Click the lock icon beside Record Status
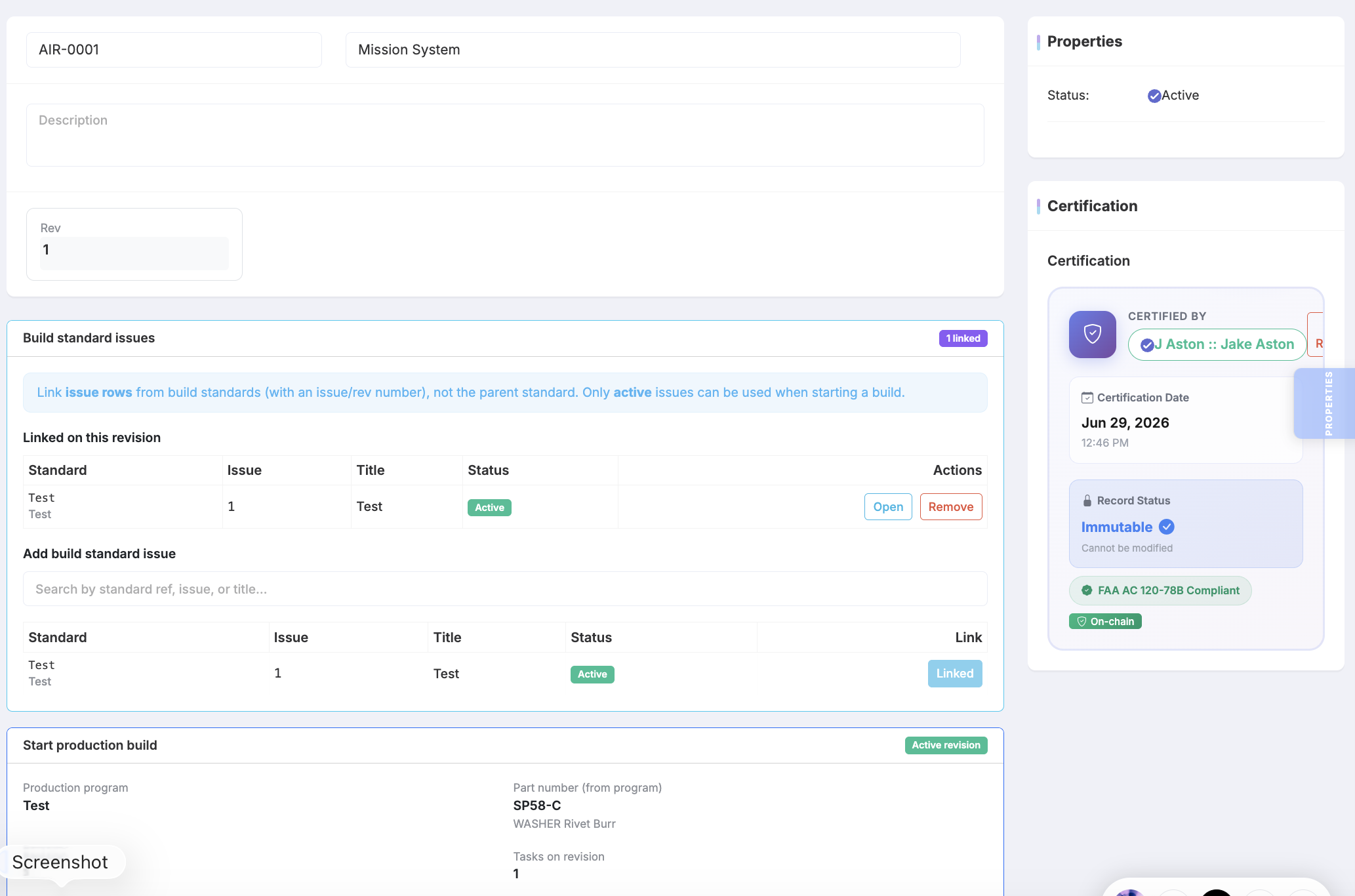 tap(1087, 500)
